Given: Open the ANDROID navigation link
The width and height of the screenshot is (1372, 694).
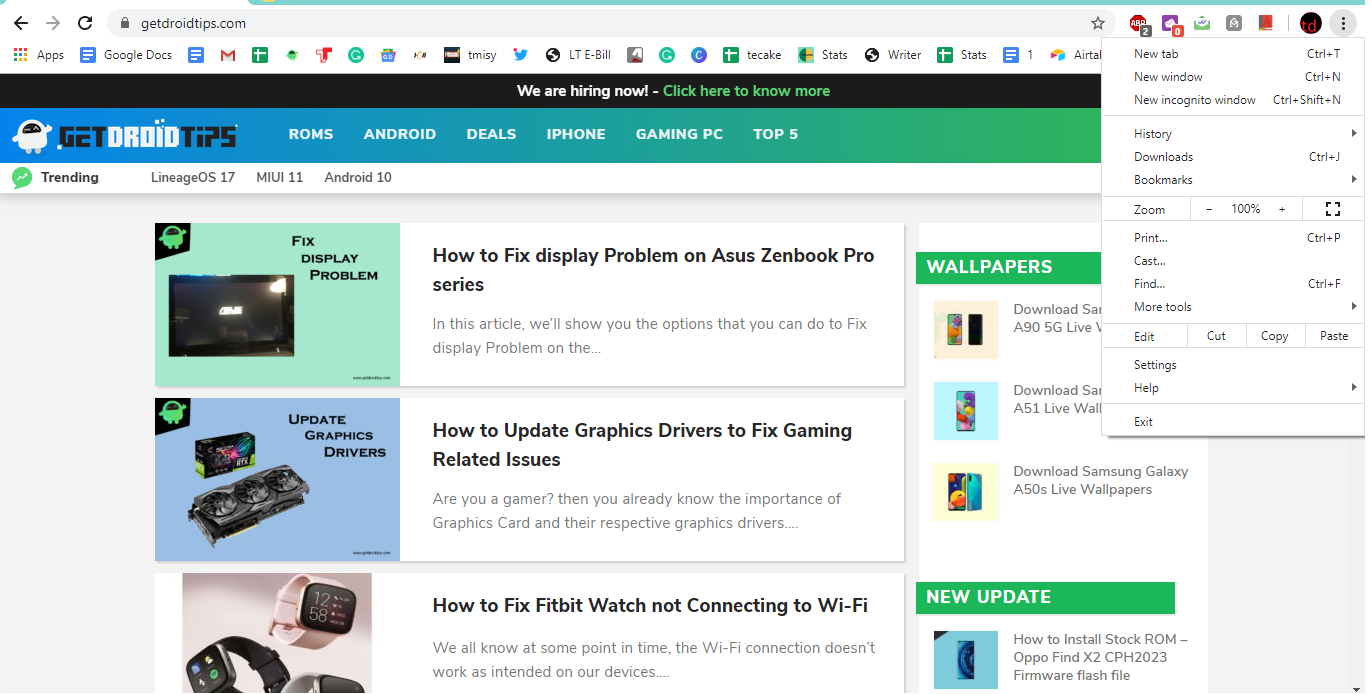Looking at the screenshot, I should (400, 134).
